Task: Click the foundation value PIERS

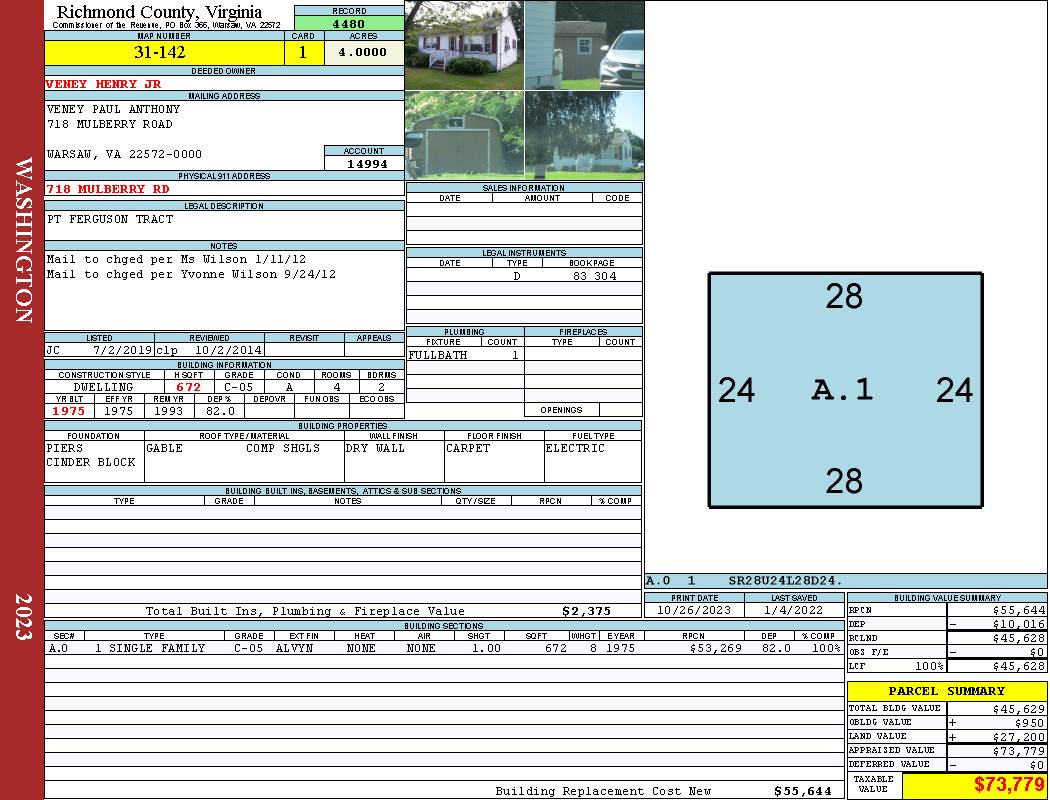Action: (65, 449)
